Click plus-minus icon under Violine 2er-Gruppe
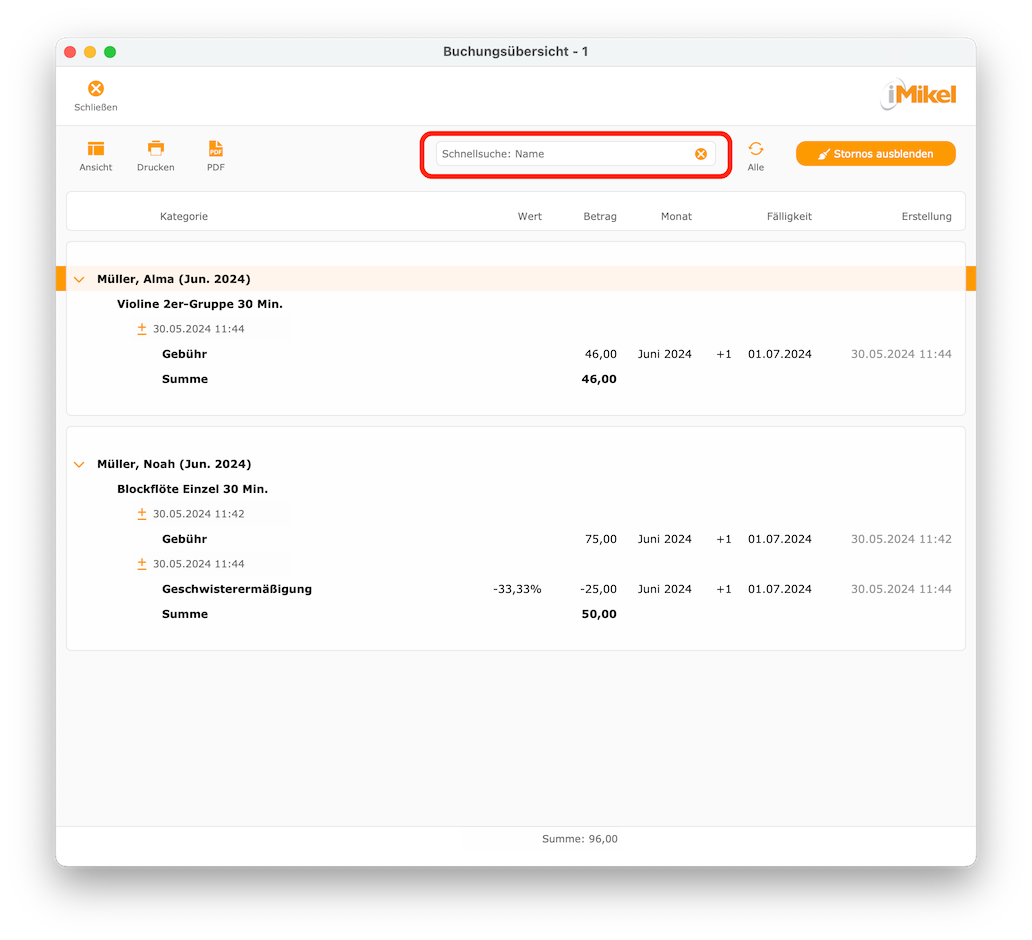1032x940 pixels. pos(142,329)
